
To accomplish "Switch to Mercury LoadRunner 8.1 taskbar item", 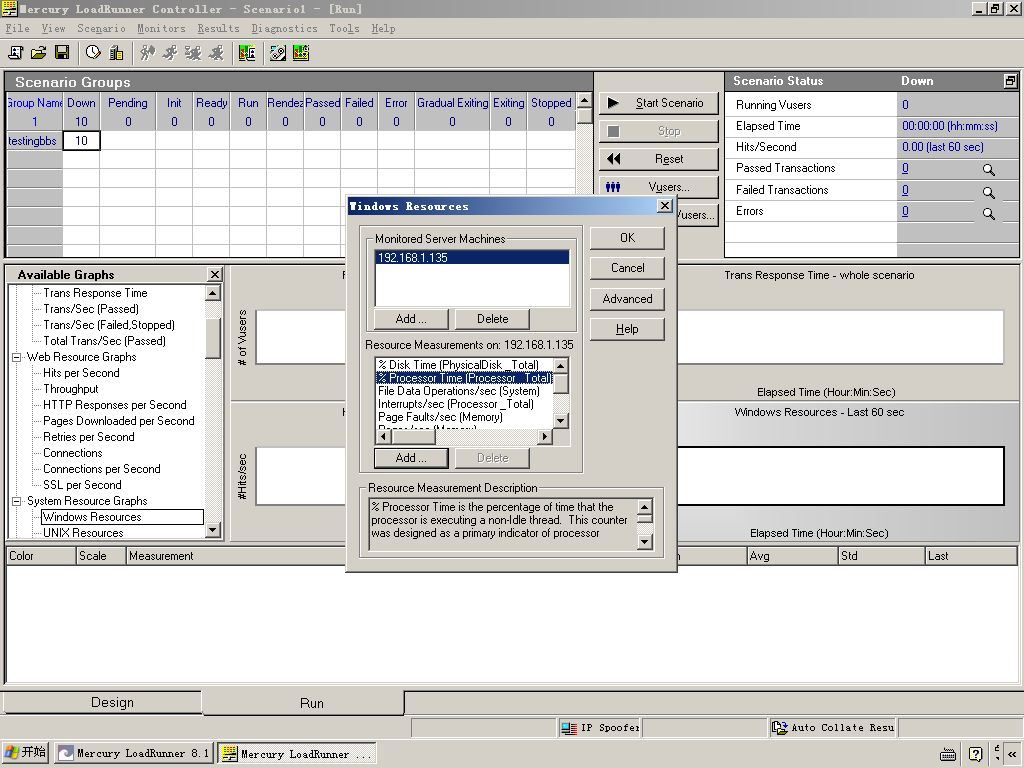I will tap(134, 753).
